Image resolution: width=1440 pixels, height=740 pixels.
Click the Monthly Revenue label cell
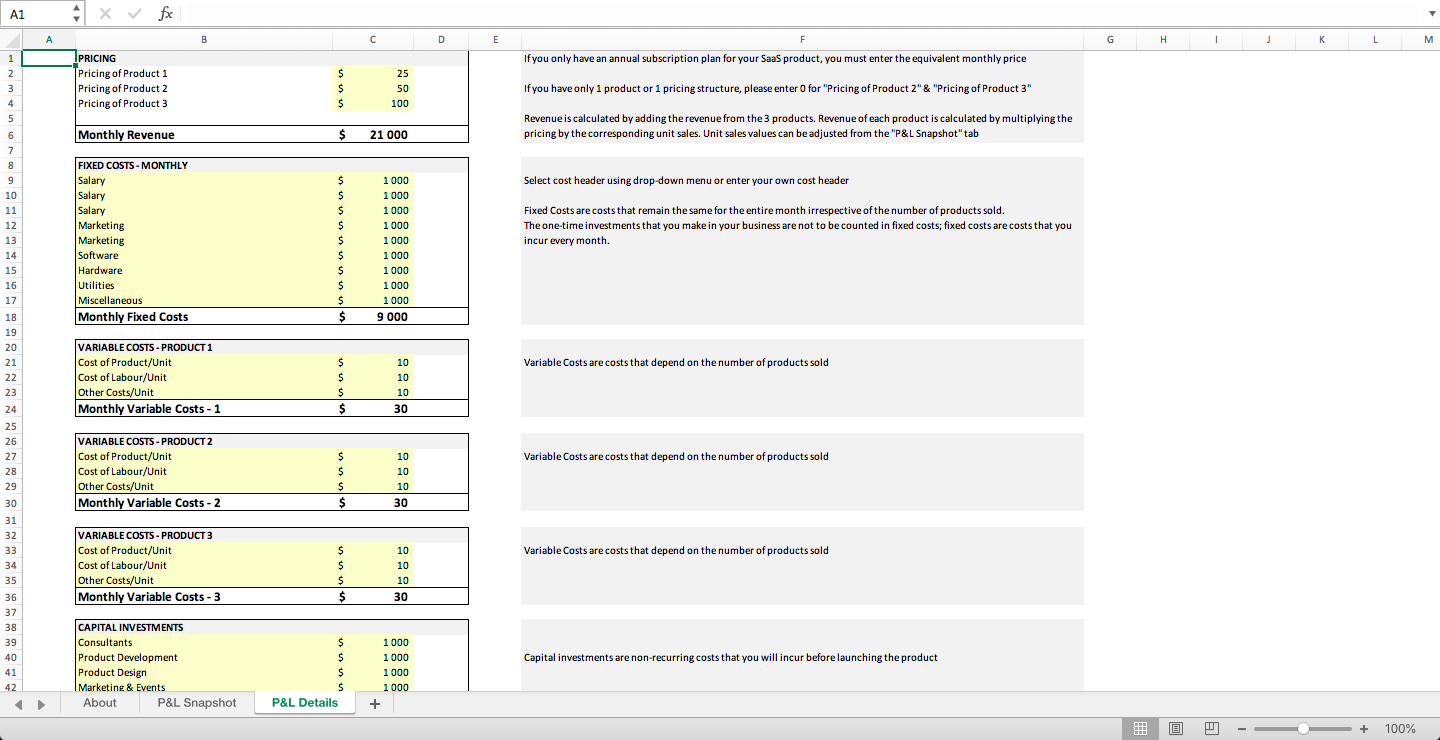tap(203, 135)
